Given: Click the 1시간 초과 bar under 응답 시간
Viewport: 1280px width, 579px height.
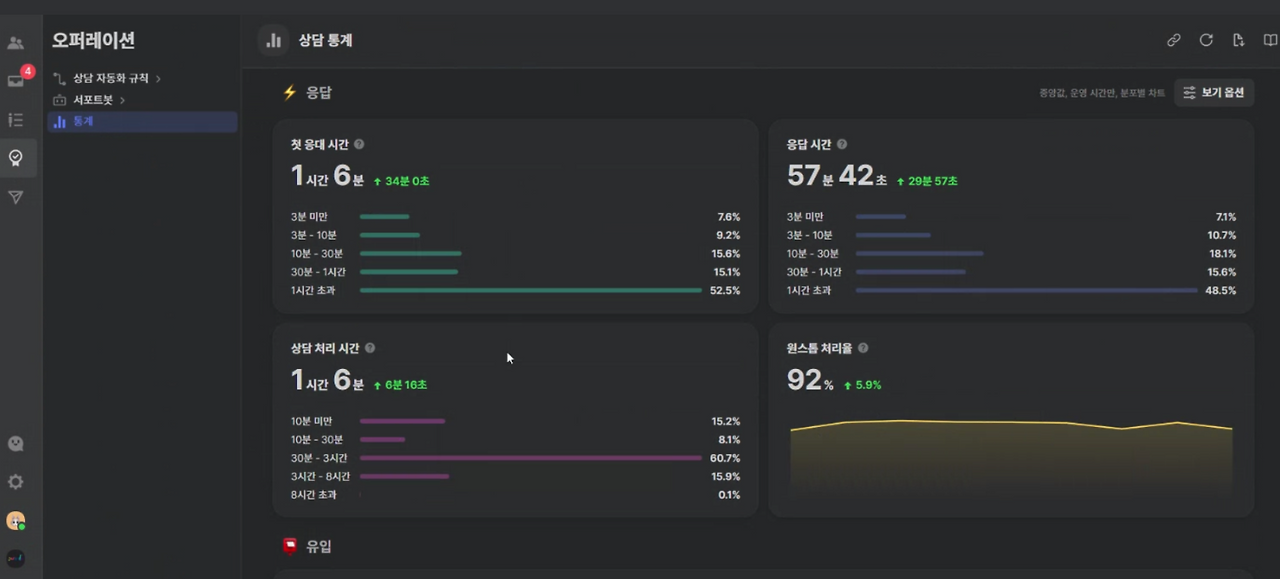Looking at the screenshot, I should pyautogui.click(x=1026, y=290).
